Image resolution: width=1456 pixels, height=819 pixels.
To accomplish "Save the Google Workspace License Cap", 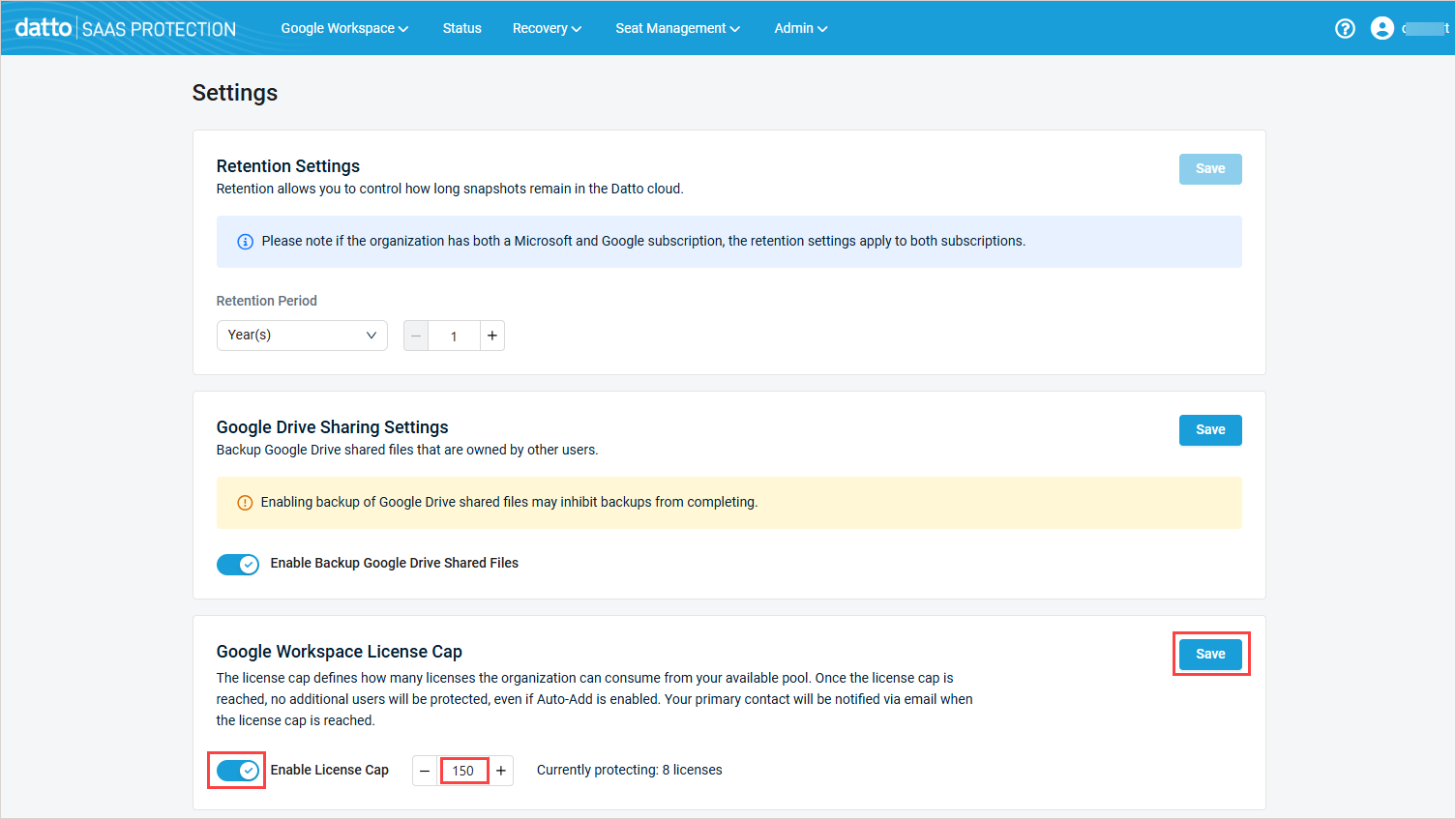I will click(x=1209, y=655).
